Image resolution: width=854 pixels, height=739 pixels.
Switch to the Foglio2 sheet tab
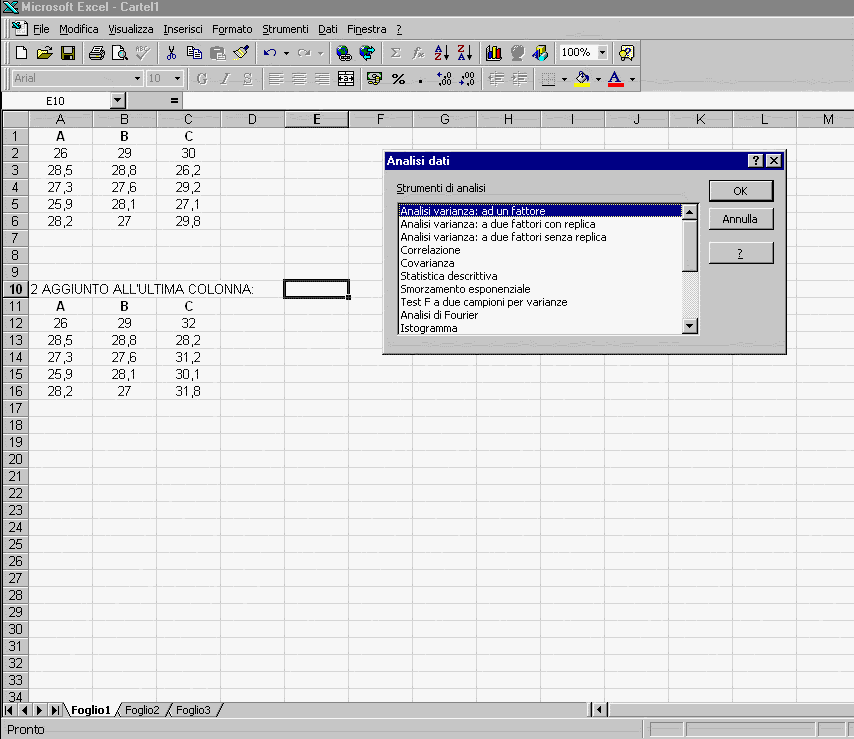point(142,710)
